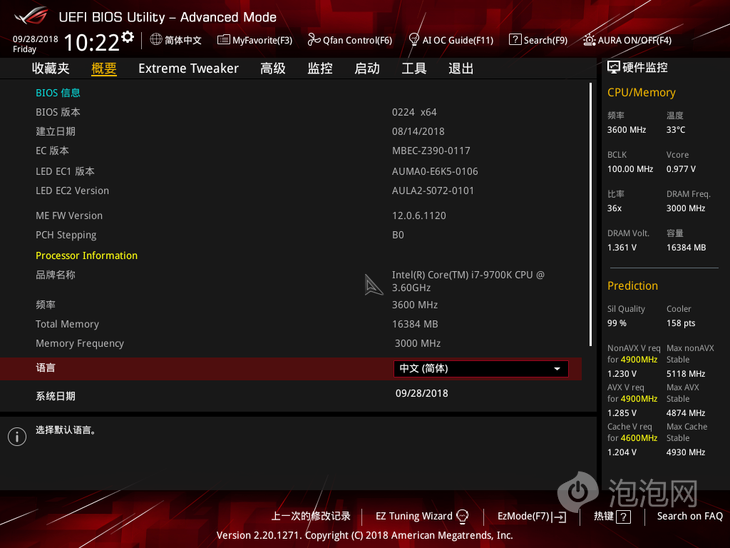Launch EZ Tuning Wizard
Image resolution: width=730 pixels, height=548 pixels.
422,516
